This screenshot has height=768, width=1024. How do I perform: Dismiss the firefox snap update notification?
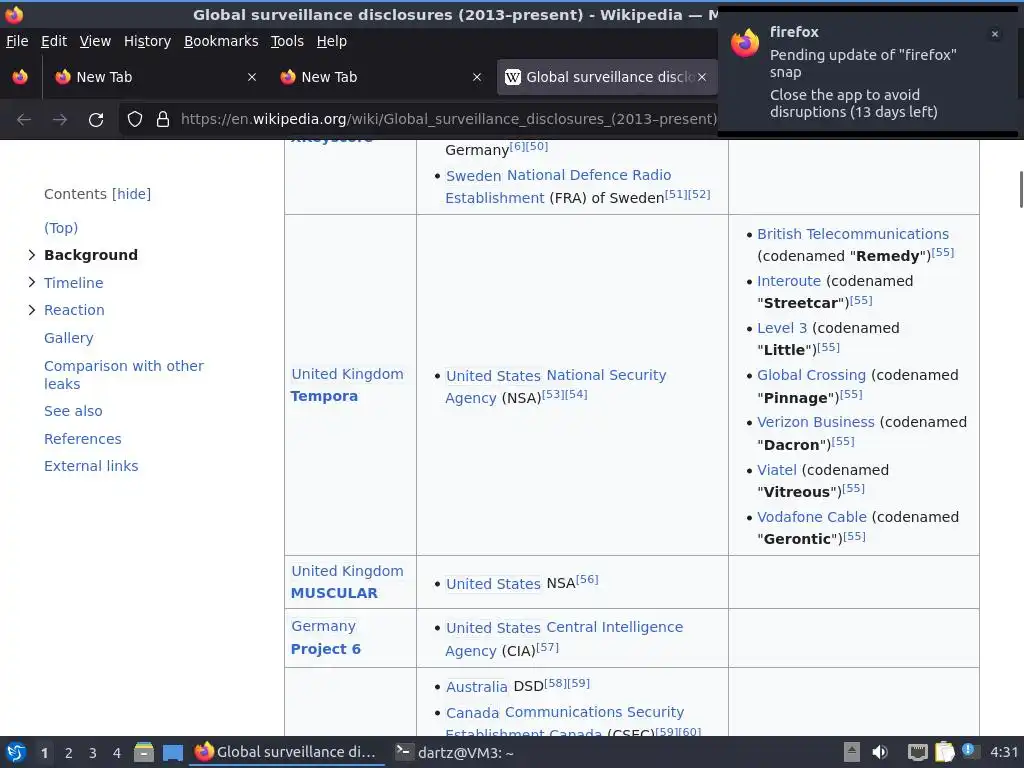995,34
